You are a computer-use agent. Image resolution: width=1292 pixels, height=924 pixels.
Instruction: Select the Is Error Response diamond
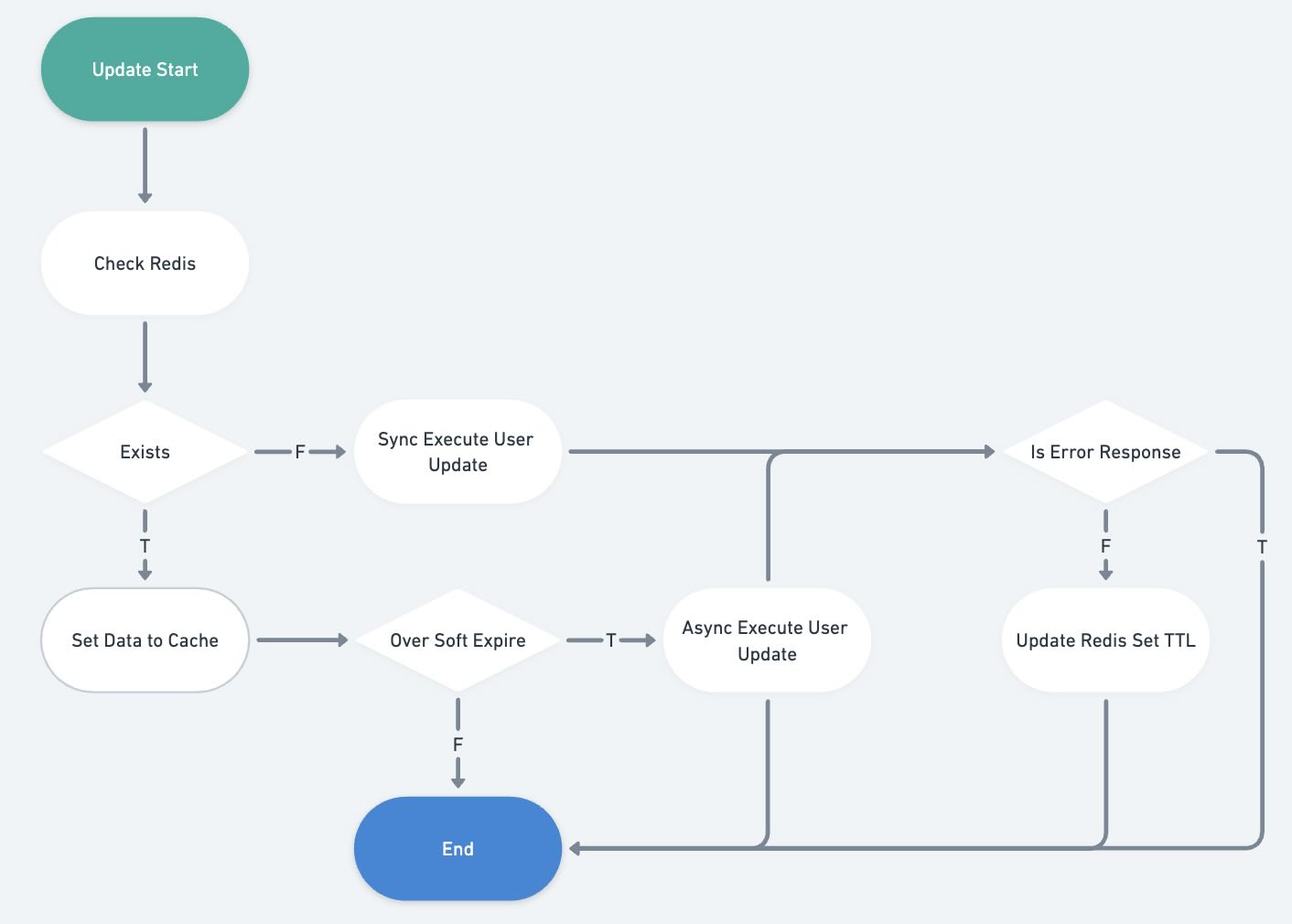tap(1105, 452)
